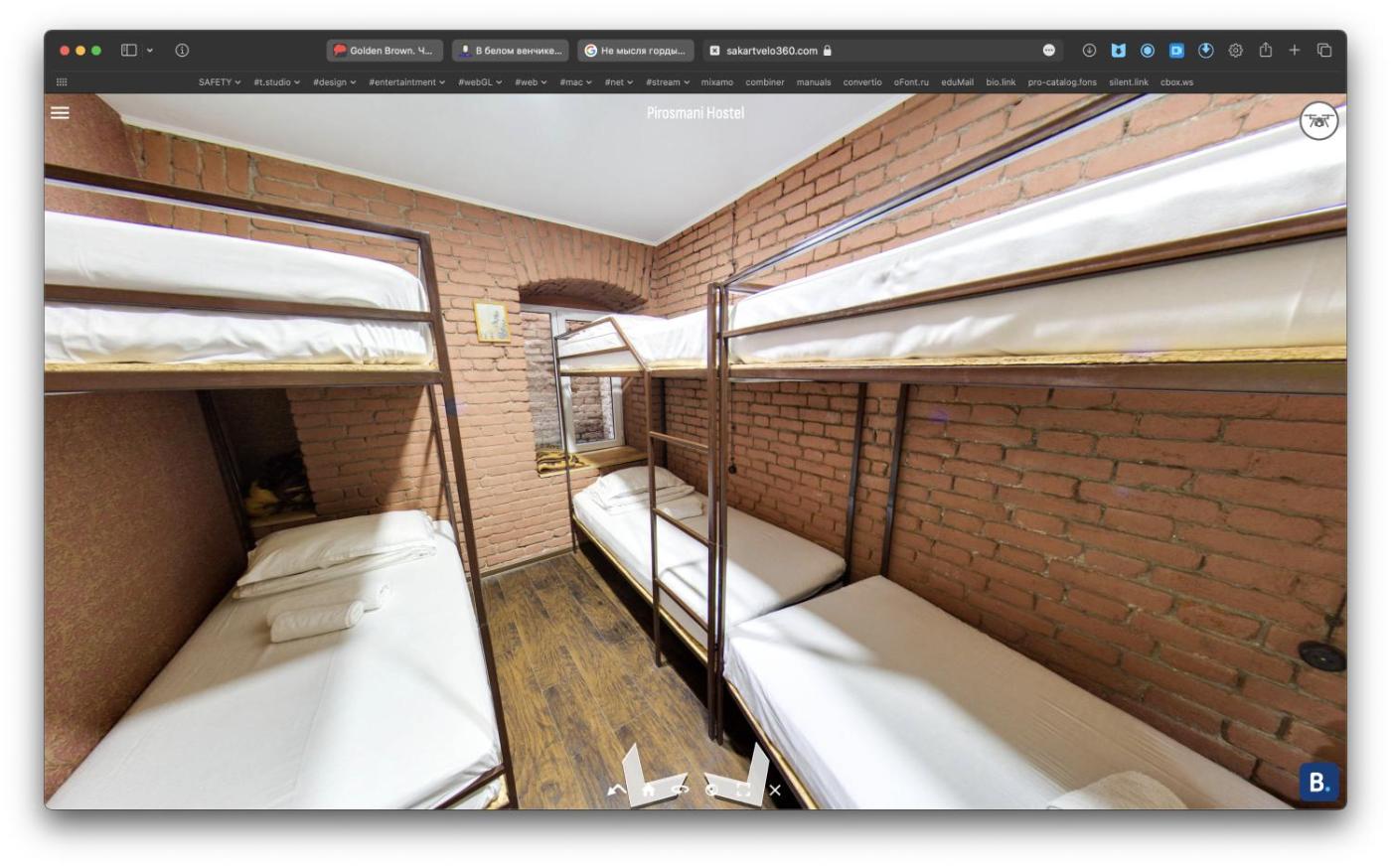1391x868 pixels.
Task: Toggle the Safari sidebar
Action: pos(129,51)
